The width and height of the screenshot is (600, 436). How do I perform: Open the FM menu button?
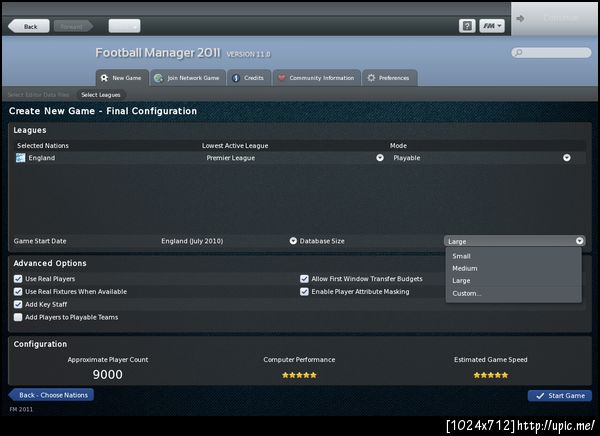coord(492,26)
